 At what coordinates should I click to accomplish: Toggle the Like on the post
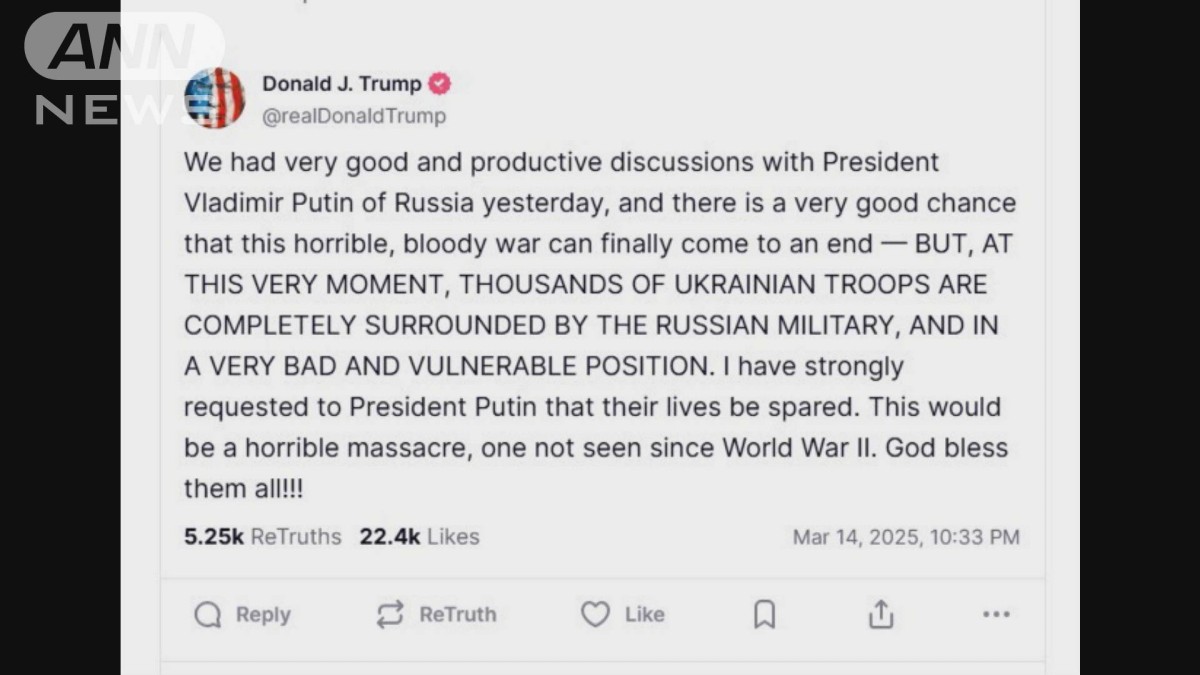(622, 614)
